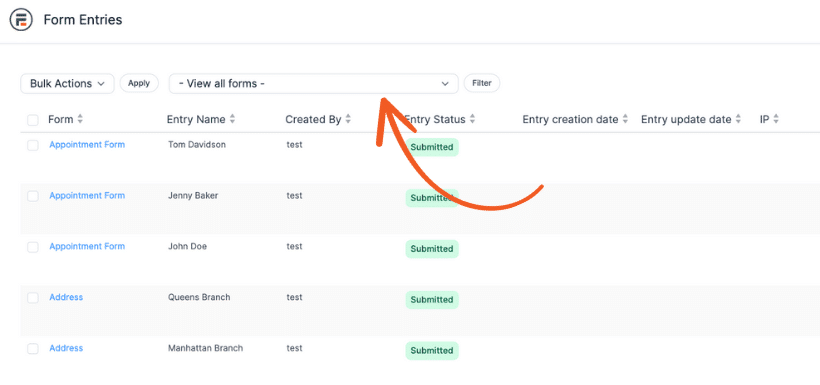This screenshot has height=385, width=820.
Task: Sort by Created By arrows icon
Action: (348, 119)
